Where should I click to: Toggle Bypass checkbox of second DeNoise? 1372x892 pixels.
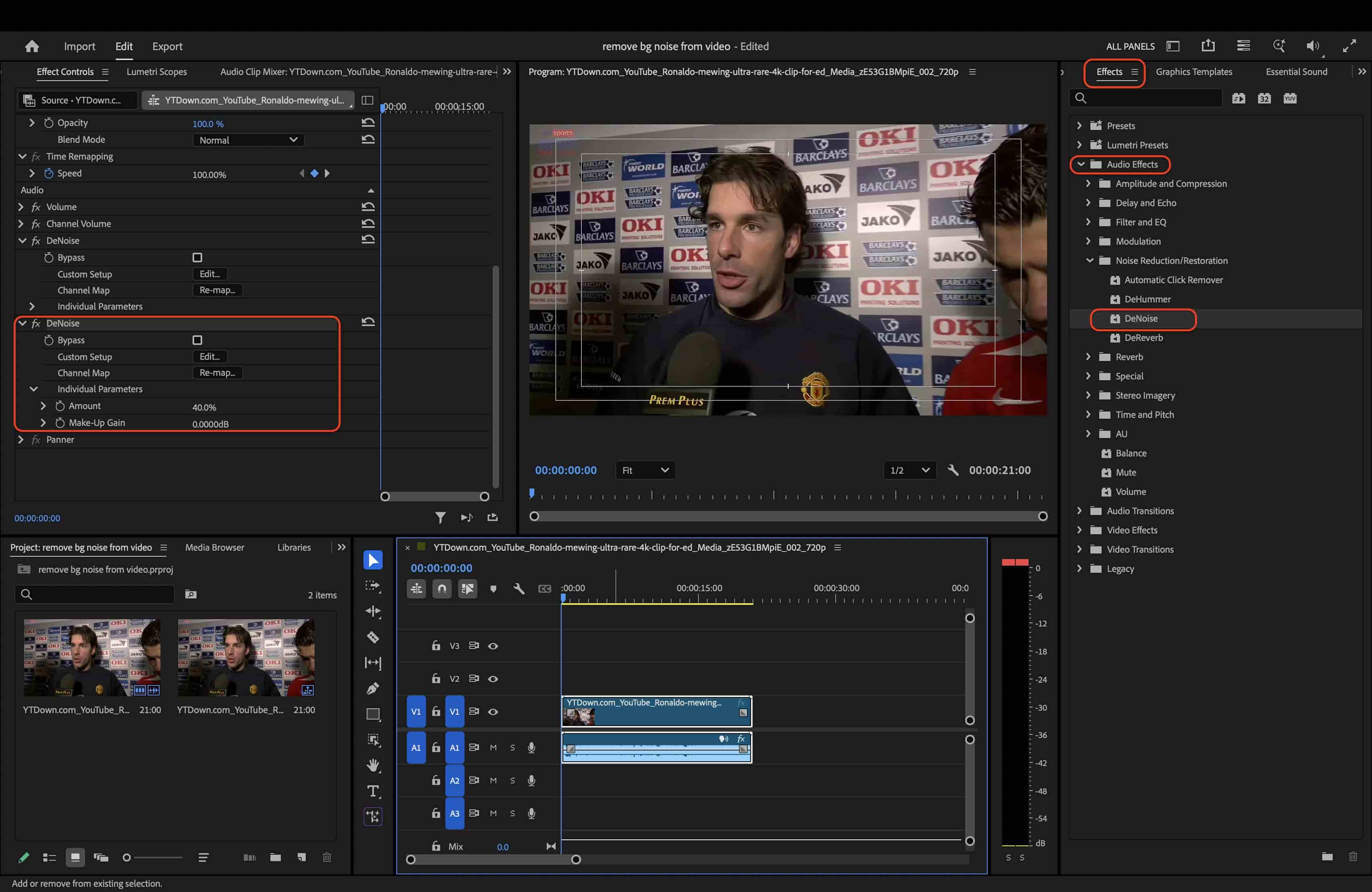point(197,340)
